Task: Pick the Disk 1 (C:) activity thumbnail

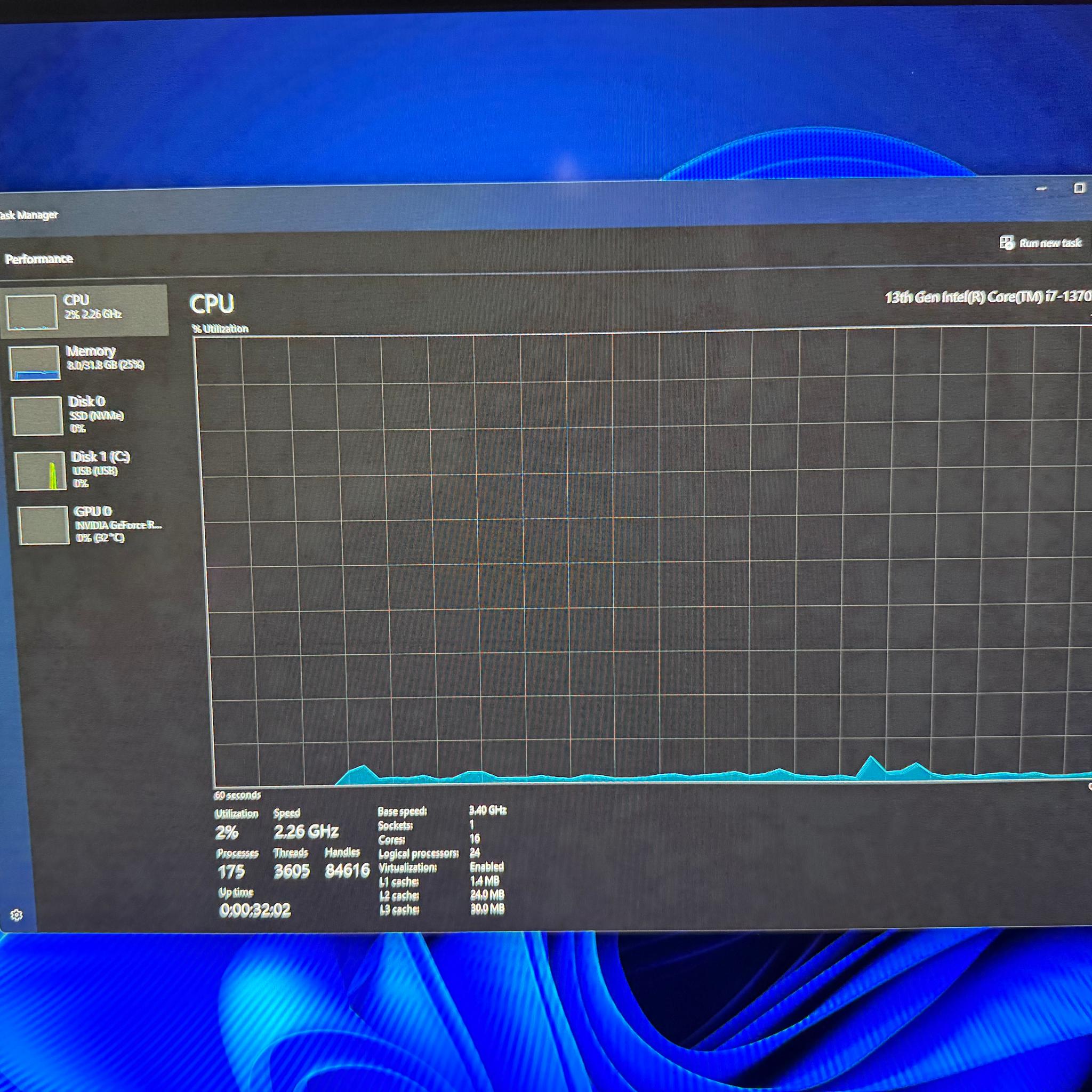Action: pos(40,470)
